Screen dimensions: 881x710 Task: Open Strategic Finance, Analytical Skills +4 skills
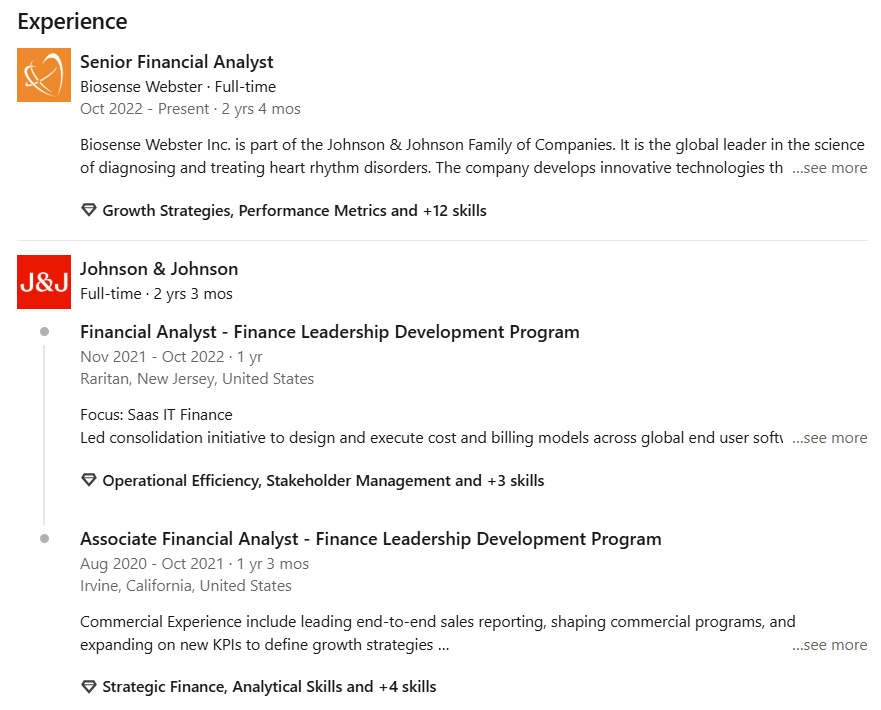coord(269,687)
